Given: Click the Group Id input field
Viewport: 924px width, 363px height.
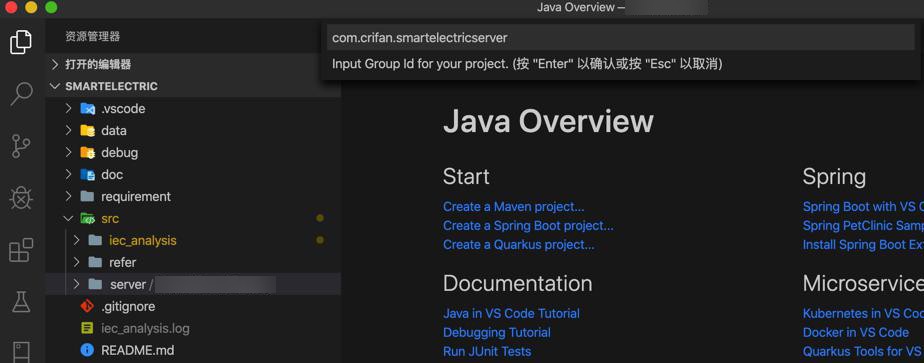Looking at the screenshot, I should click(621, 38).
